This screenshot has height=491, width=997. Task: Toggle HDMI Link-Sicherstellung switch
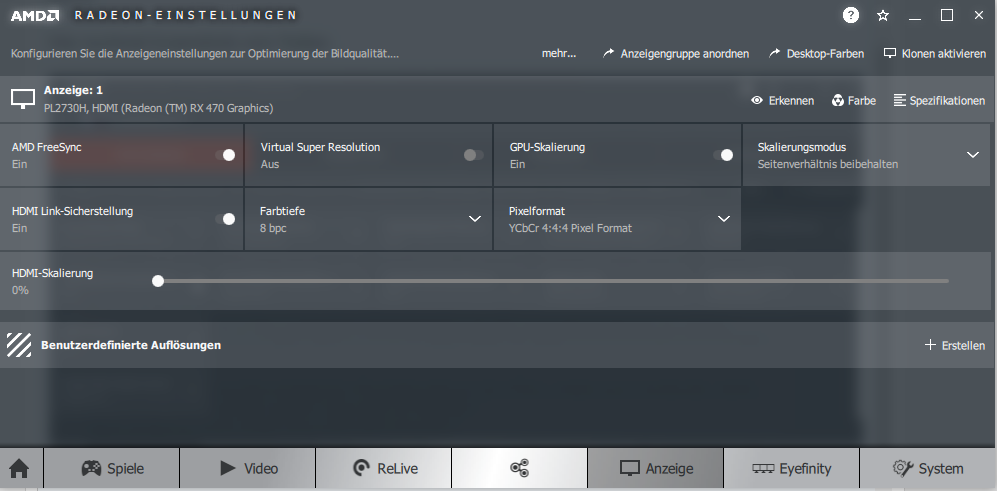point(225,219)
